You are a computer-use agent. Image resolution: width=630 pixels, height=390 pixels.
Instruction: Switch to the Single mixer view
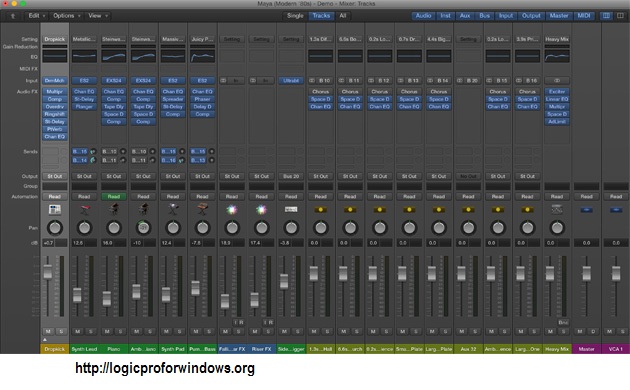click(295, 16)
